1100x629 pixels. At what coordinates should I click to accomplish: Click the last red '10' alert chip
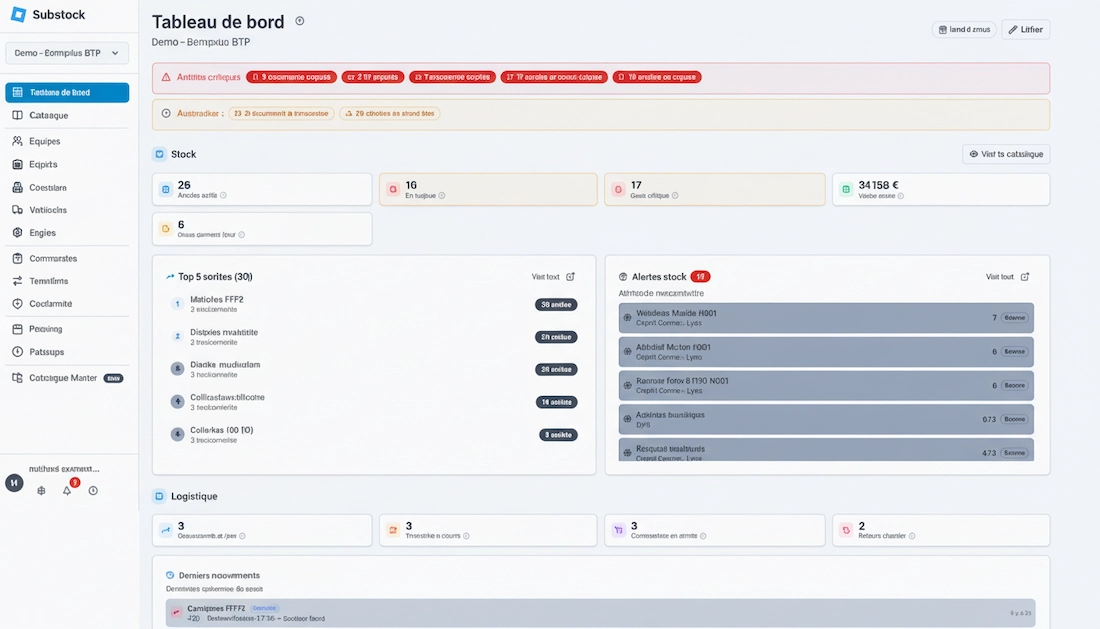[x=657, y=77]
